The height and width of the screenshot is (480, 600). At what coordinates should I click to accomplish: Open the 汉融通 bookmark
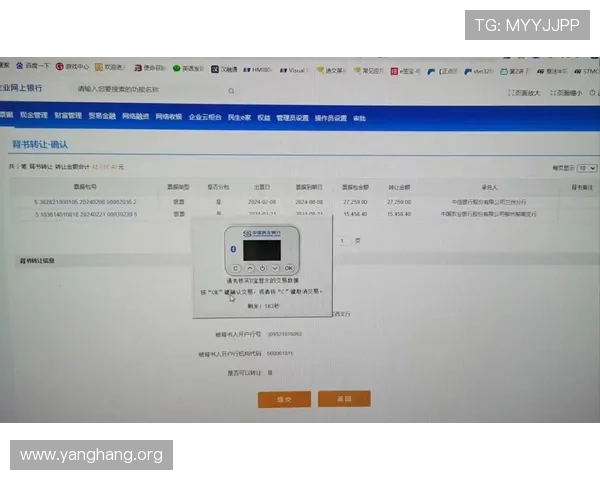pos(224,69)
